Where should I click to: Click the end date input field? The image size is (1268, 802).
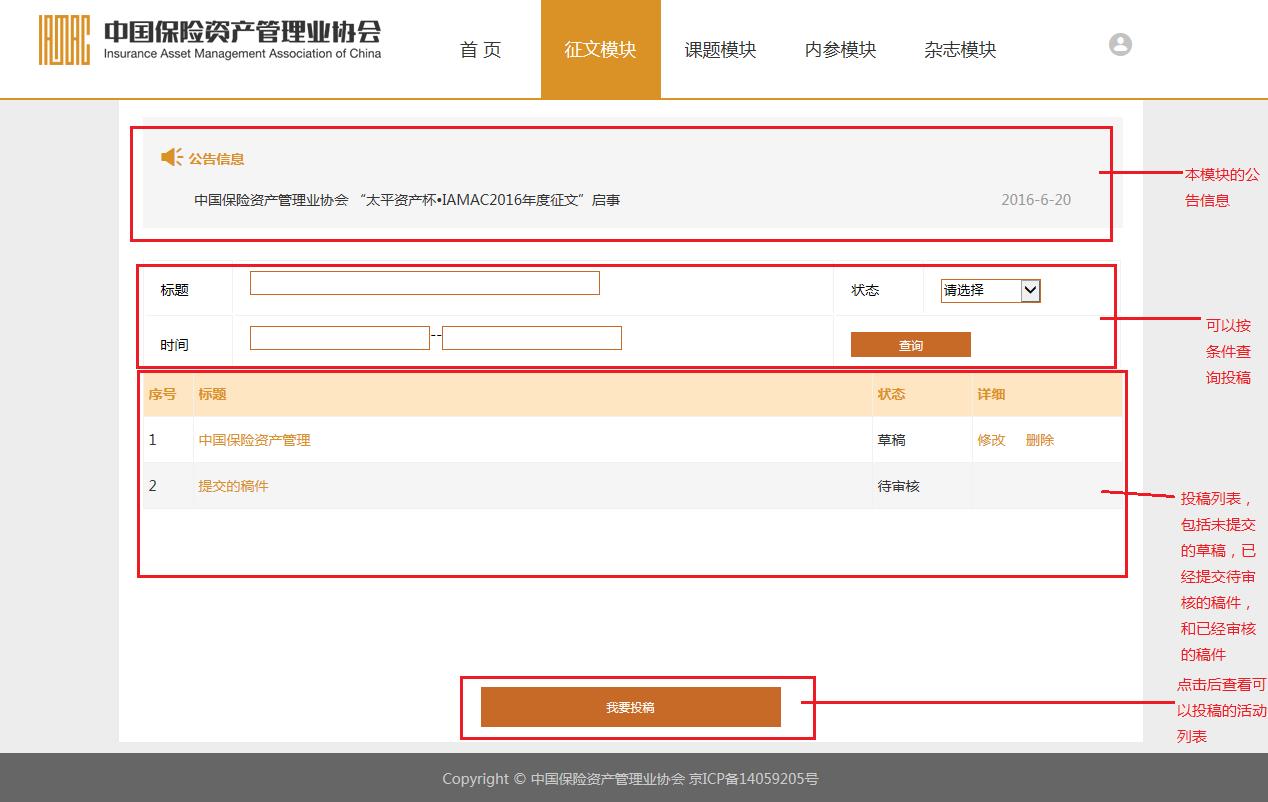coord(531,338)
